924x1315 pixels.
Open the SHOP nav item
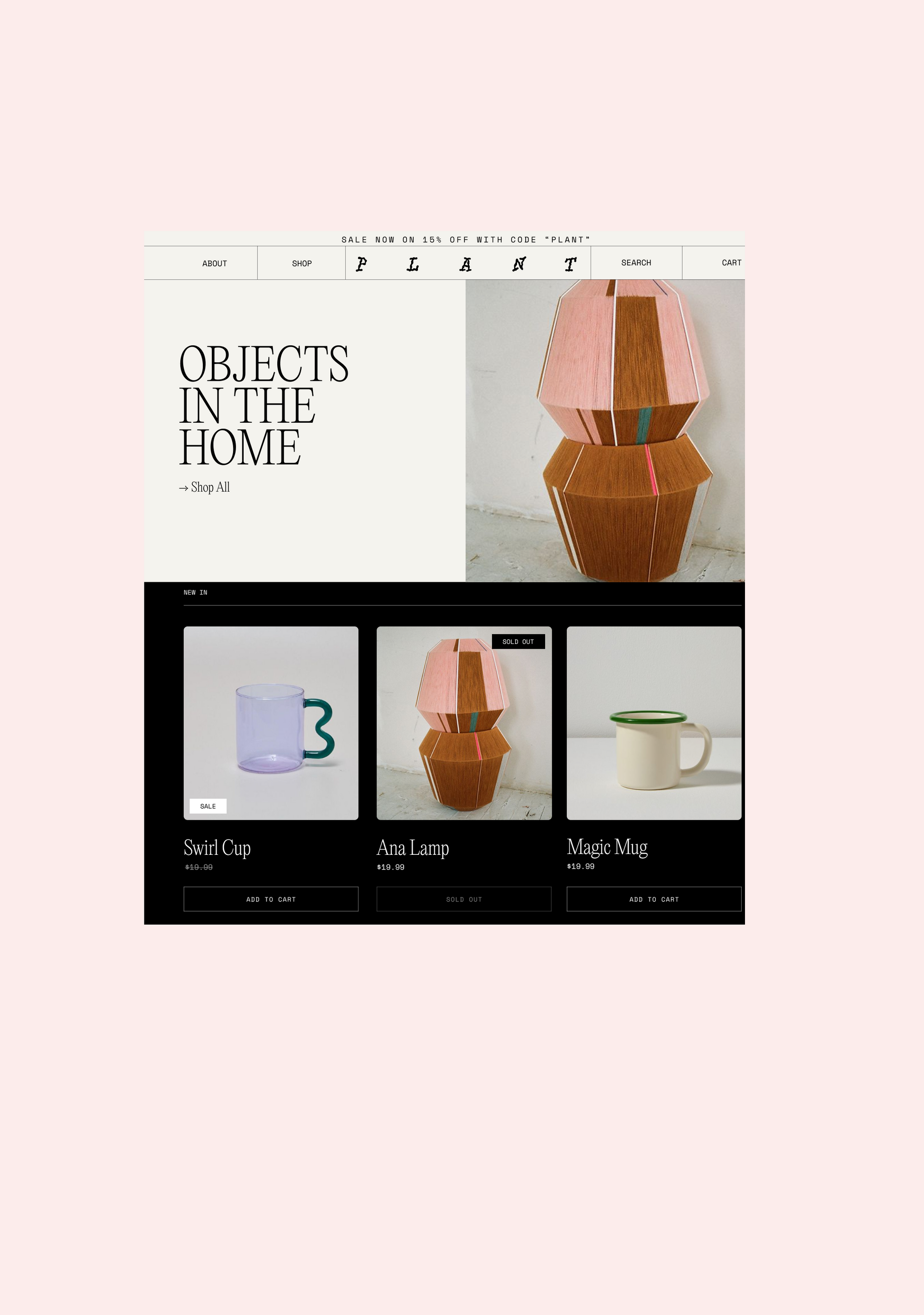pos(302,264)
